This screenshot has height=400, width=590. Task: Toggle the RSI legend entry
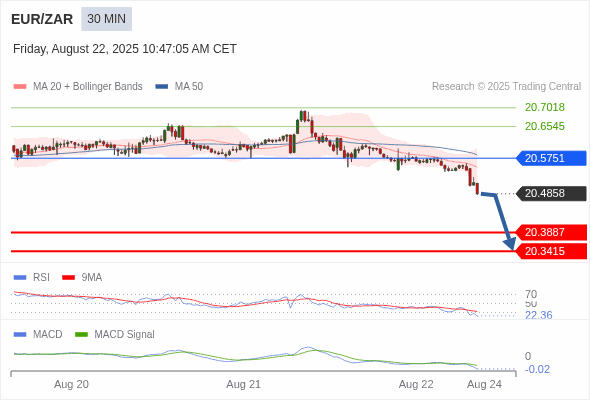coord(32,277)
